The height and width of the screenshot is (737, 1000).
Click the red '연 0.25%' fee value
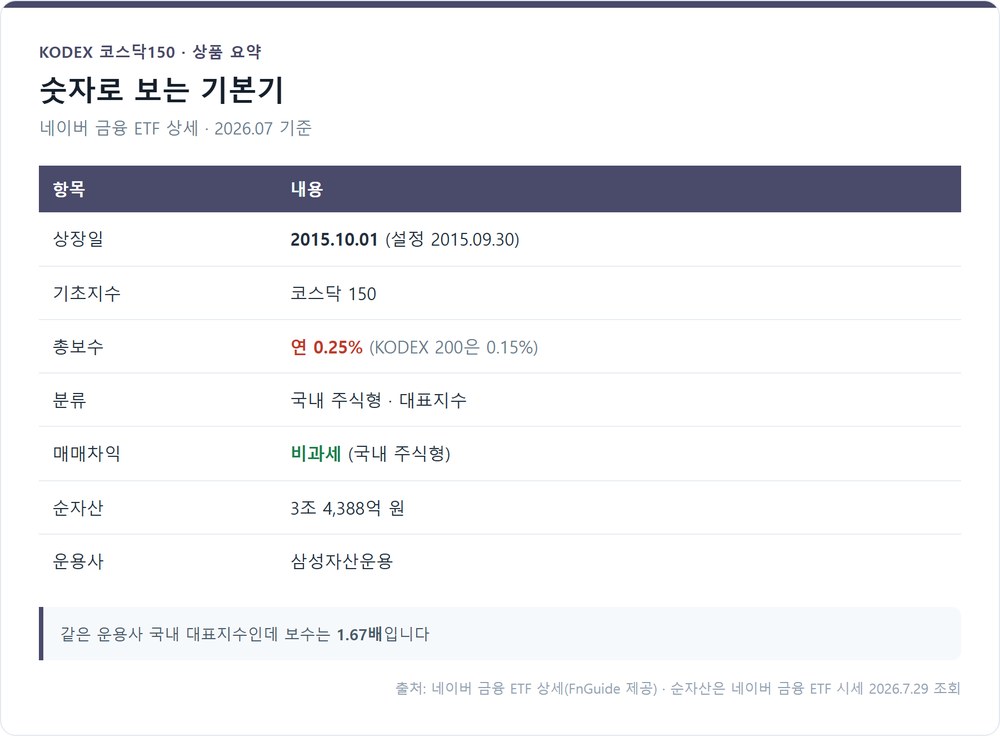[327, 347]
